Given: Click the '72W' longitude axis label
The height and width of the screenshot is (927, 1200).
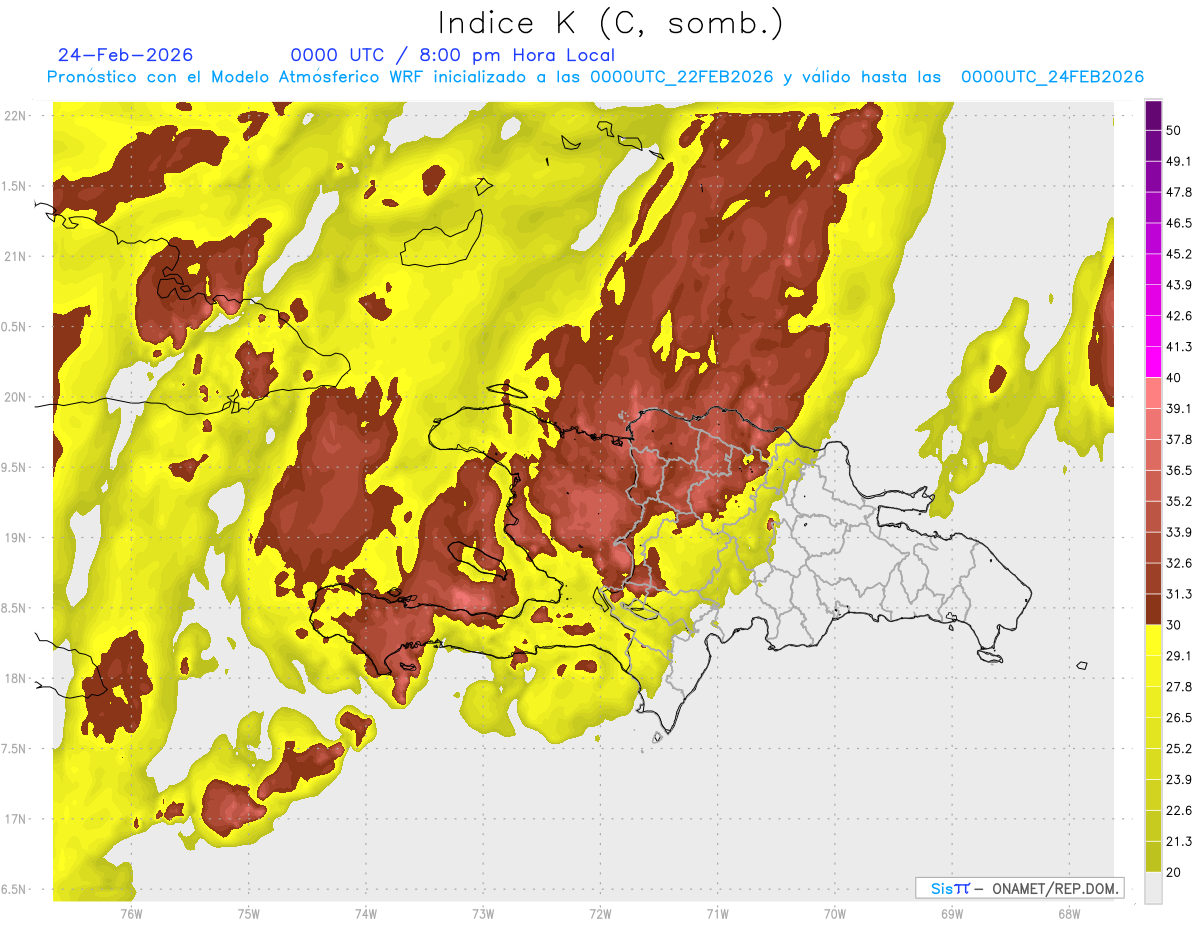Looking at the screenshot, I should [600, 914].
